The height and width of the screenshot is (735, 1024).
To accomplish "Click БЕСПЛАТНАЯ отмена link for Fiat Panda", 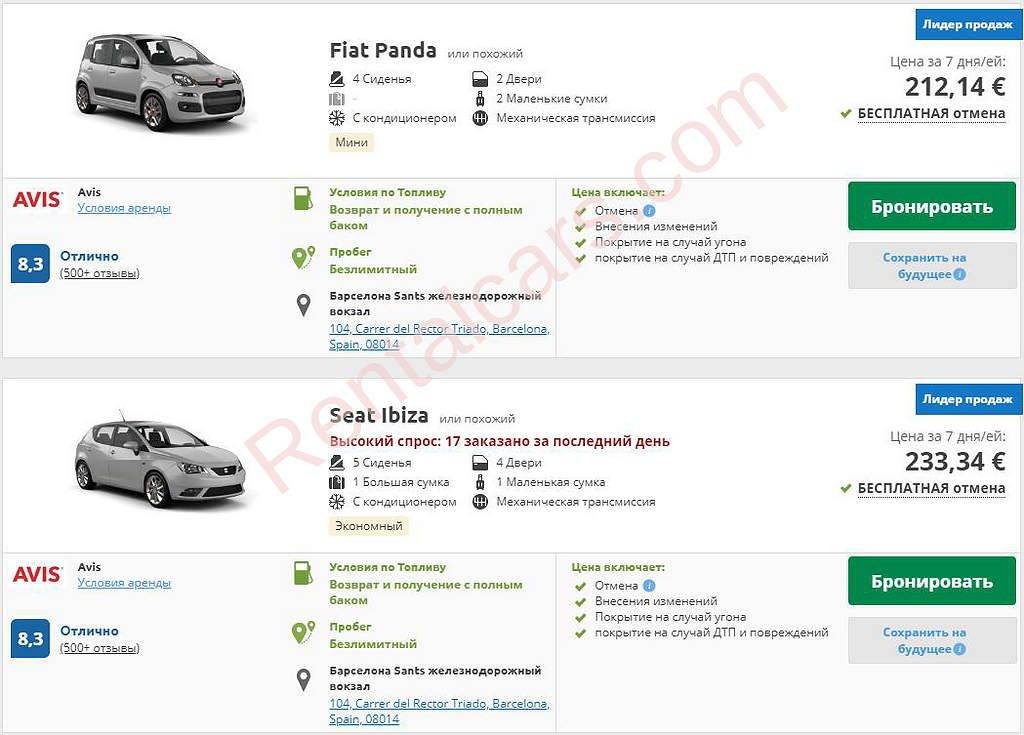I will 931,113.
